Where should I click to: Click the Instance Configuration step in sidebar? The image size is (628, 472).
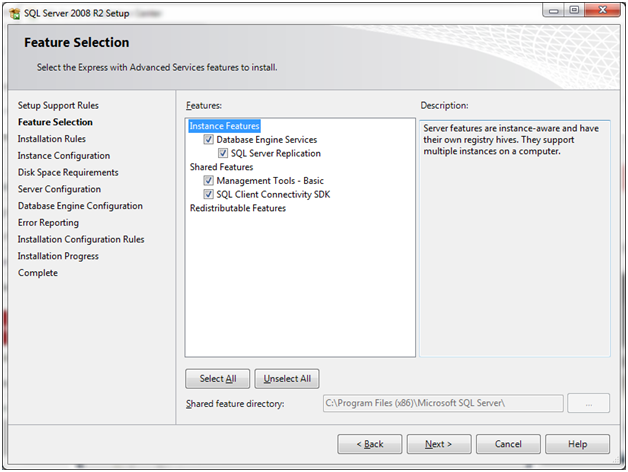coord(64,155)
